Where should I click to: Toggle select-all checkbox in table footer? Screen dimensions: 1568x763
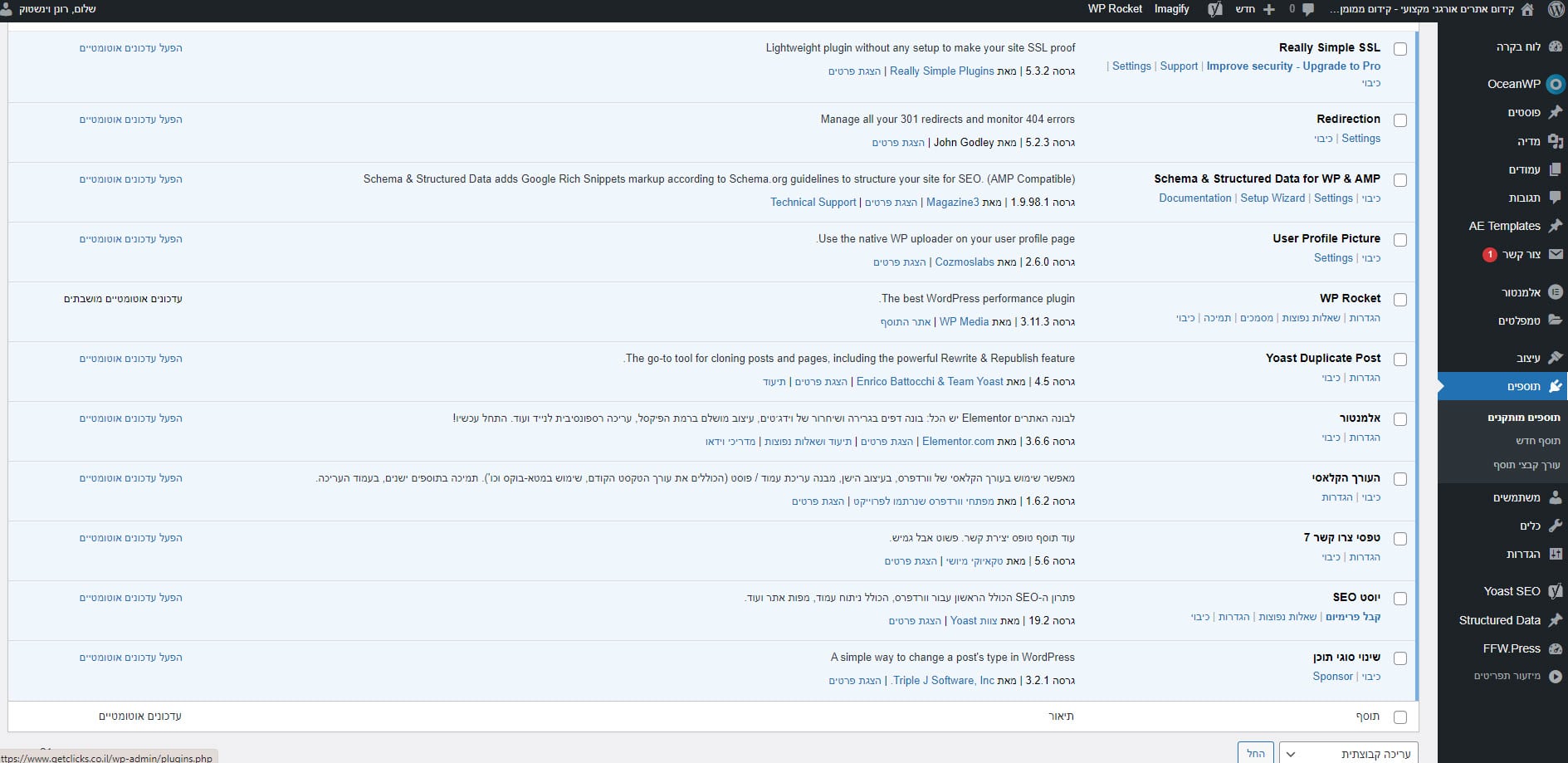pyautogui.click(x=1400, y=717)
